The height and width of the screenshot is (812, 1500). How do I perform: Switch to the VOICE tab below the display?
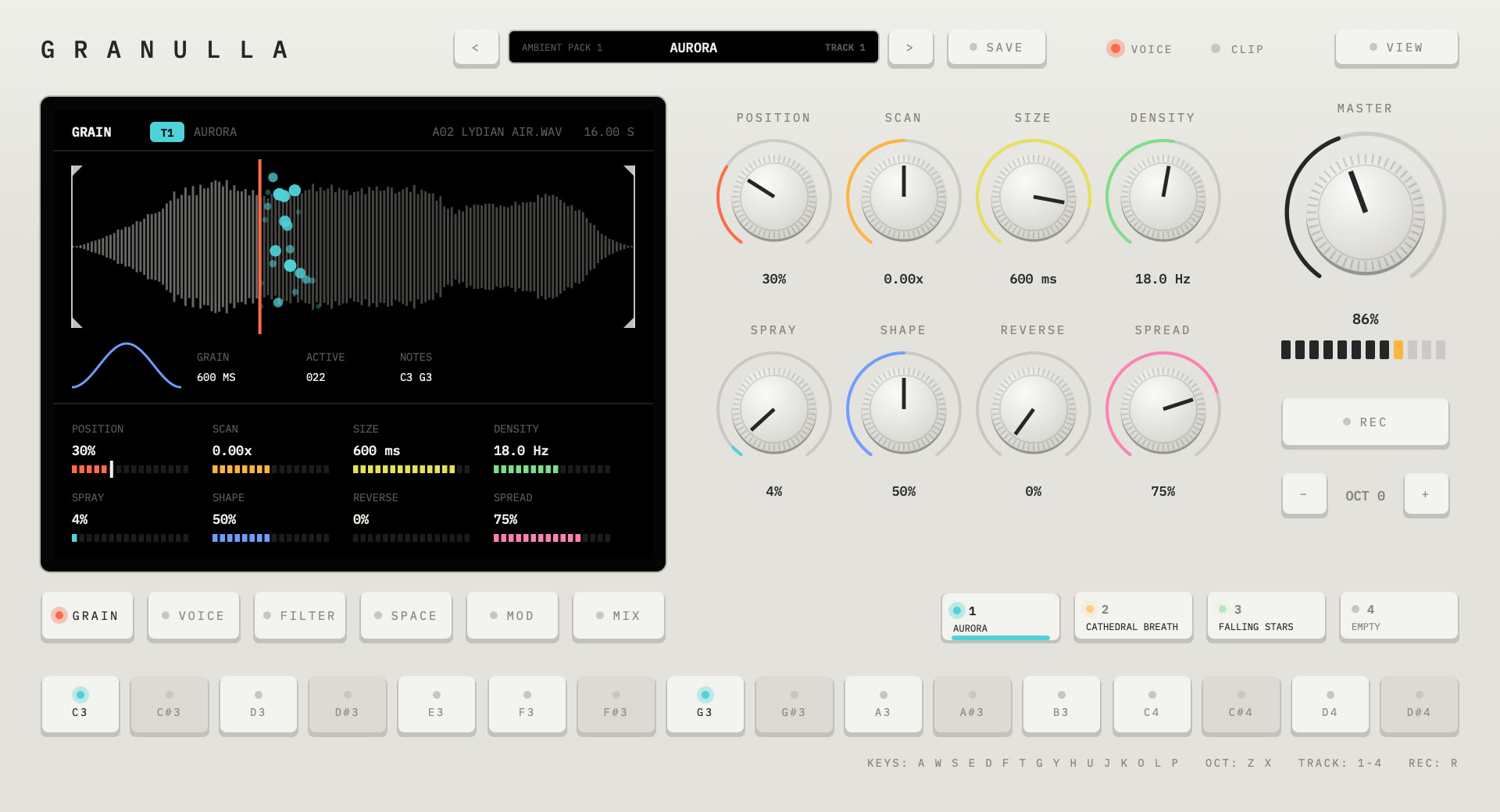pos(194,616)
